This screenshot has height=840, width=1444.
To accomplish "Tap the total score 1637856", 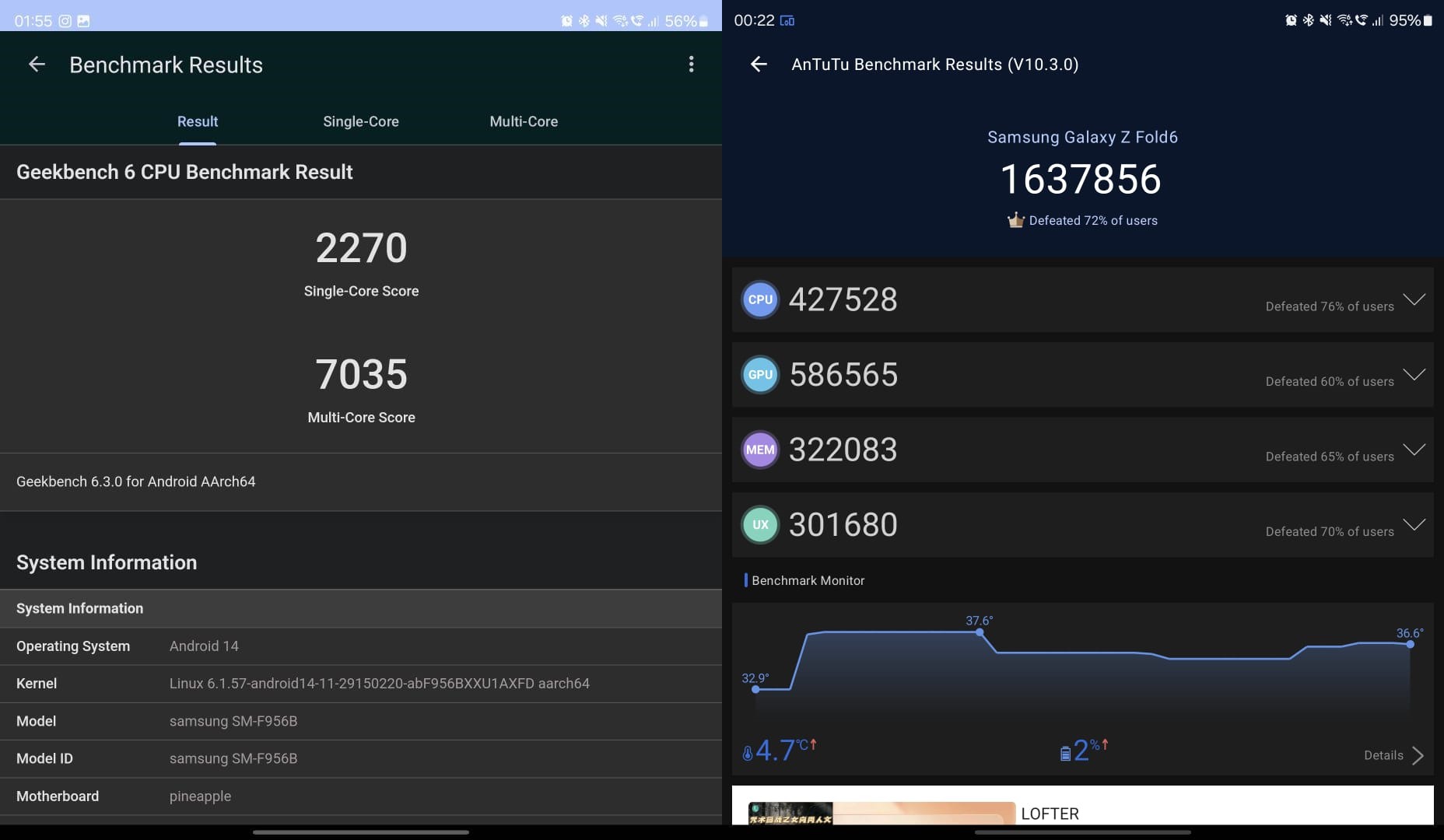I will coord(1081,180).
